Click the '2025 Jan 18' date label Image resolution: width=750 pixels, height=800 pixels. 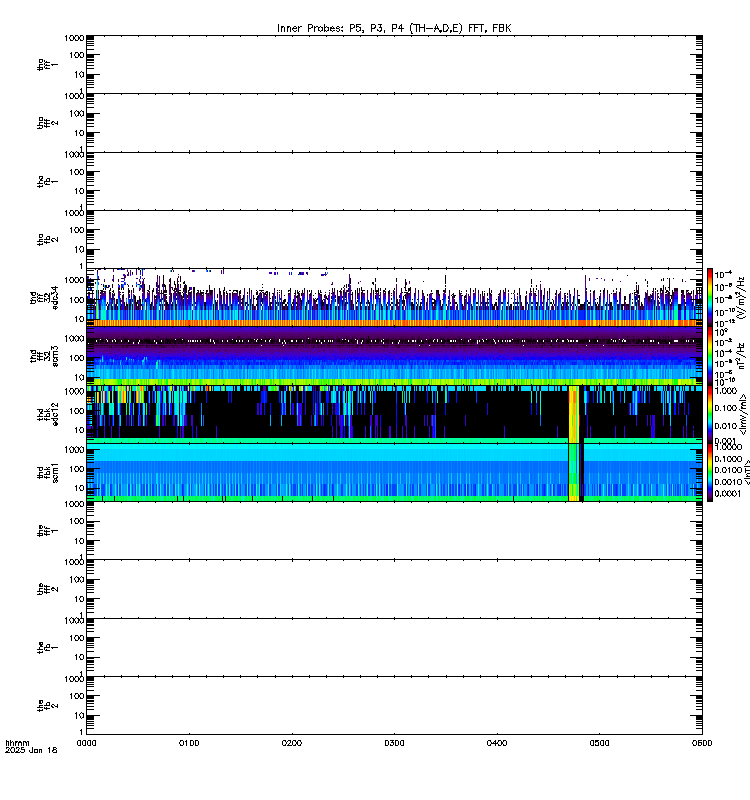pos(31,751)
